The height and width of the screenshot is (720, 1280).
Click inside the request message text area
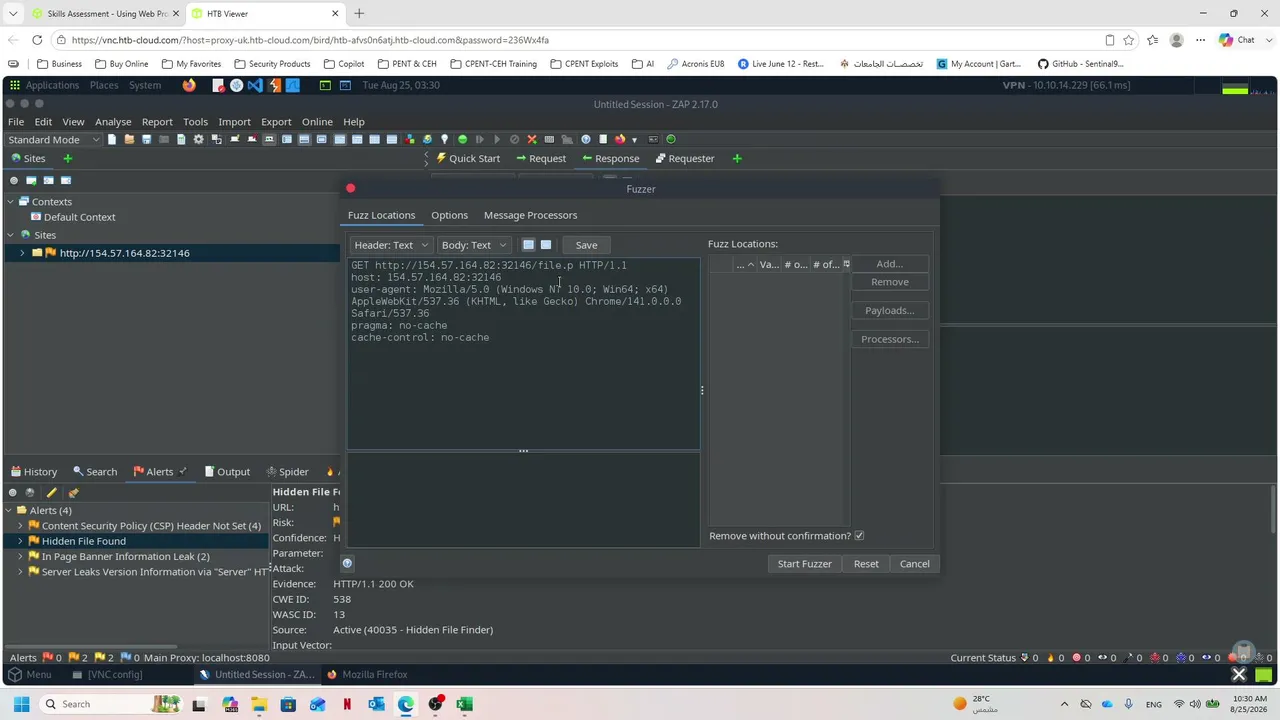523,354
